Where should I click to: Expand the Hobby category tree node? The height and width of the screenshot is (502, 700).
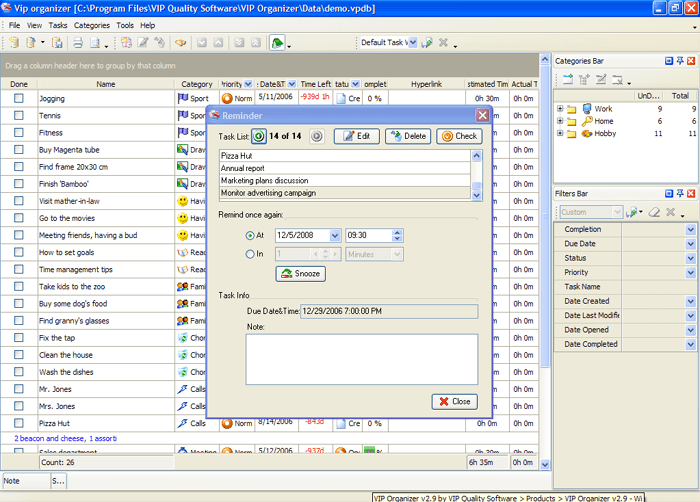click(560, 134)
